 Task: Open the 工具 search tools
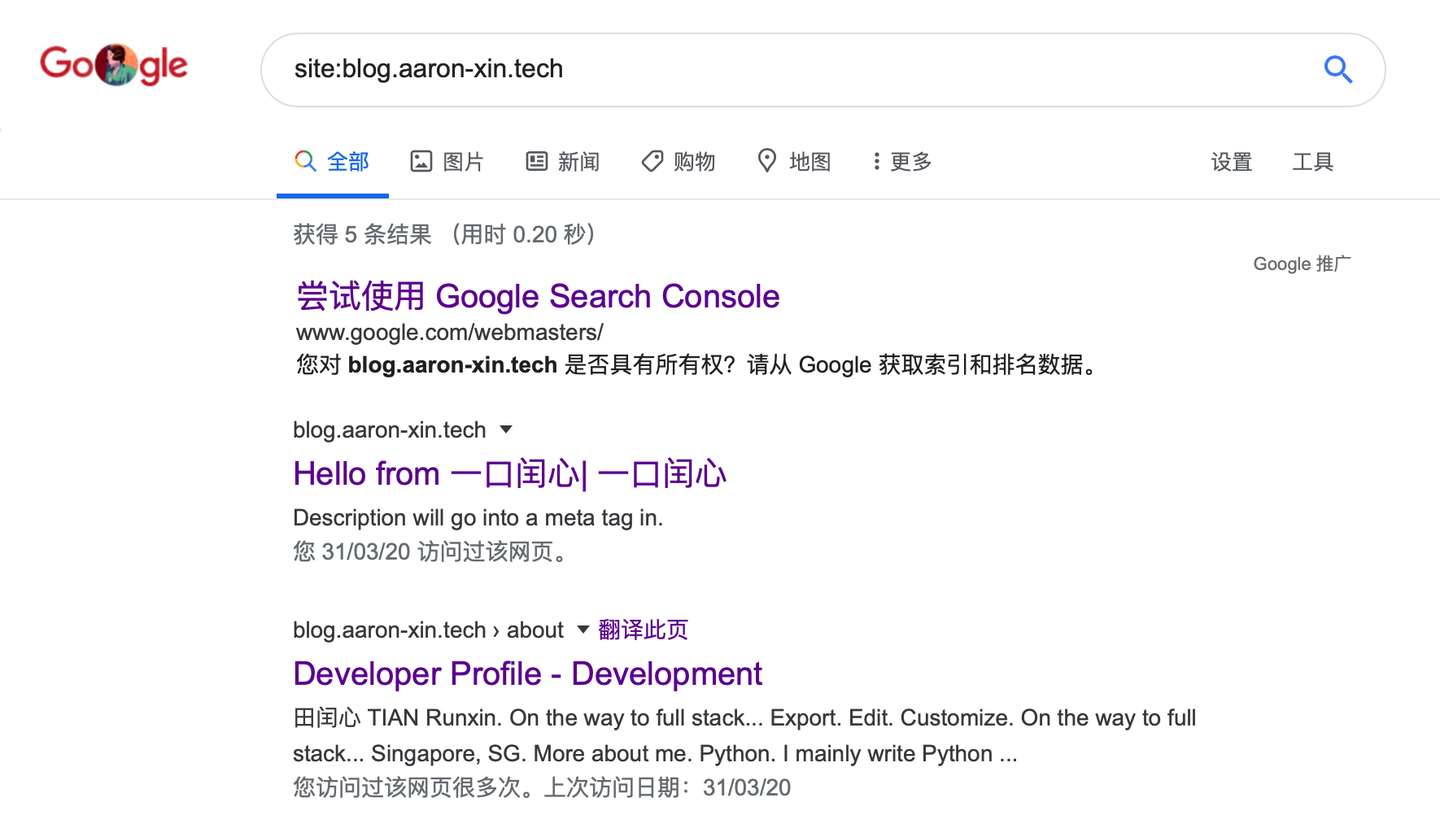coord(1312,162)
